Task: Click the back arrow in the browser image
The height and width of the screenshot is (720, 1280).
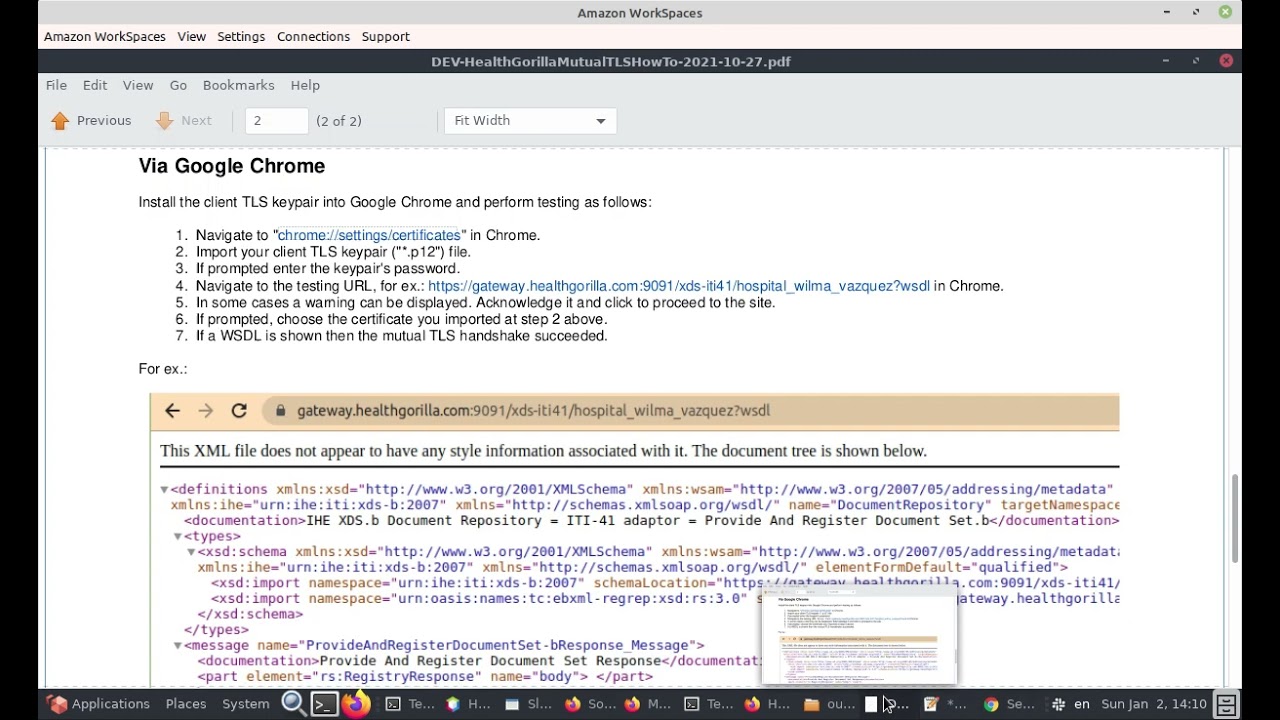Action: 172,411
